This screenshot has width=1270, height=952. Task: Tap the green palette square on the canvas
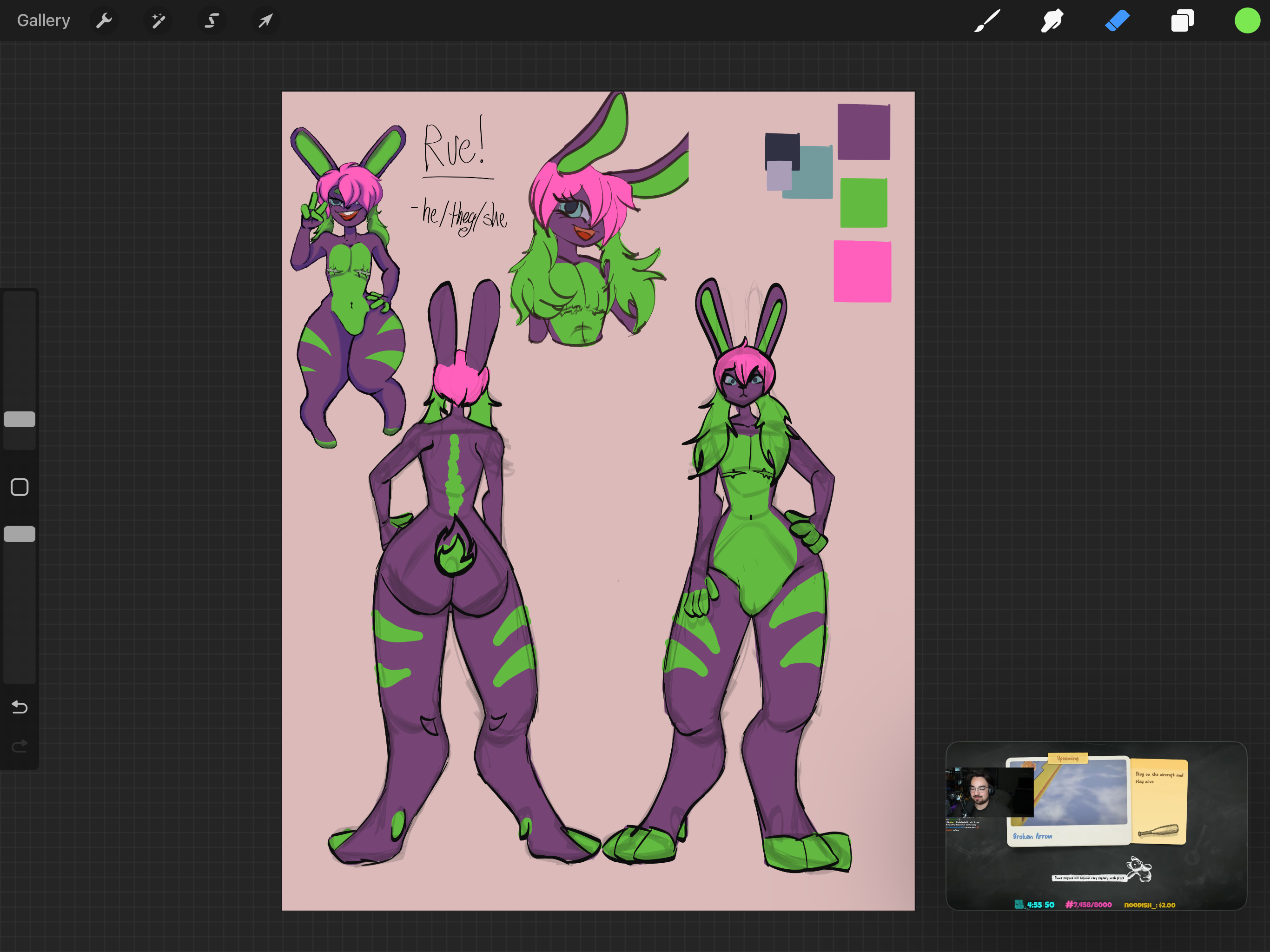point(864,203)
